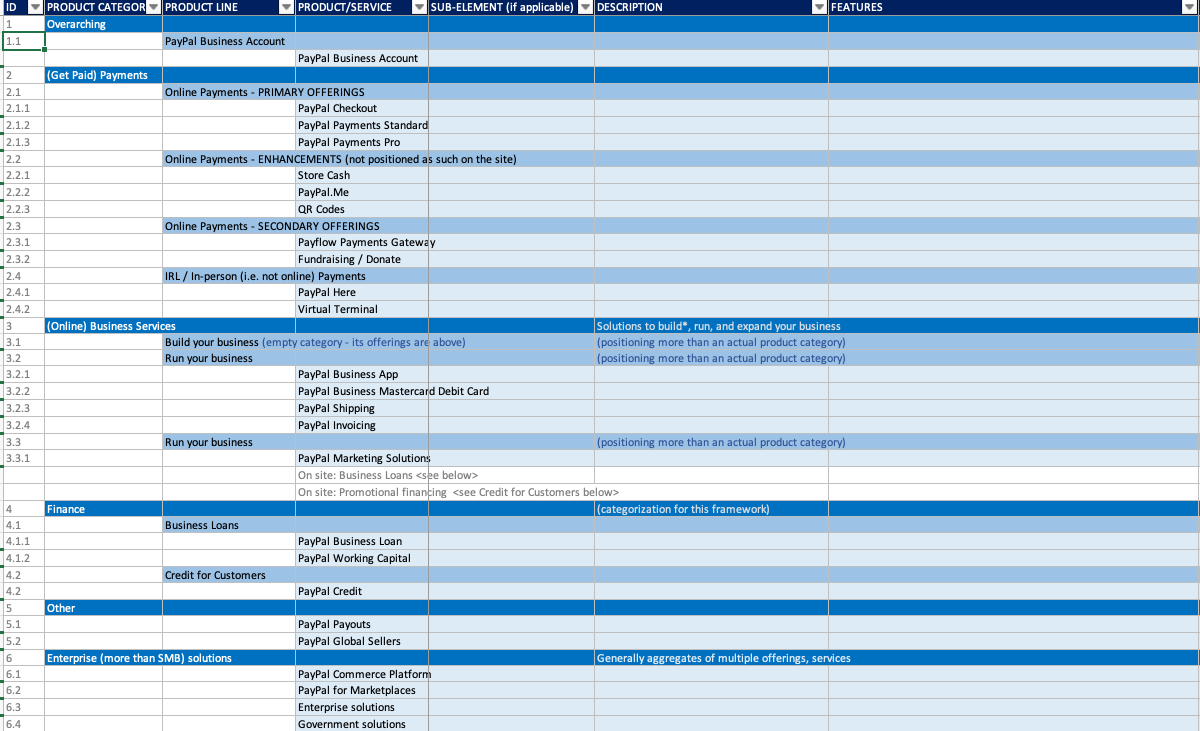
Task: Open the PRODUCT CATEGORY filter dropdown
Action: 153,7
